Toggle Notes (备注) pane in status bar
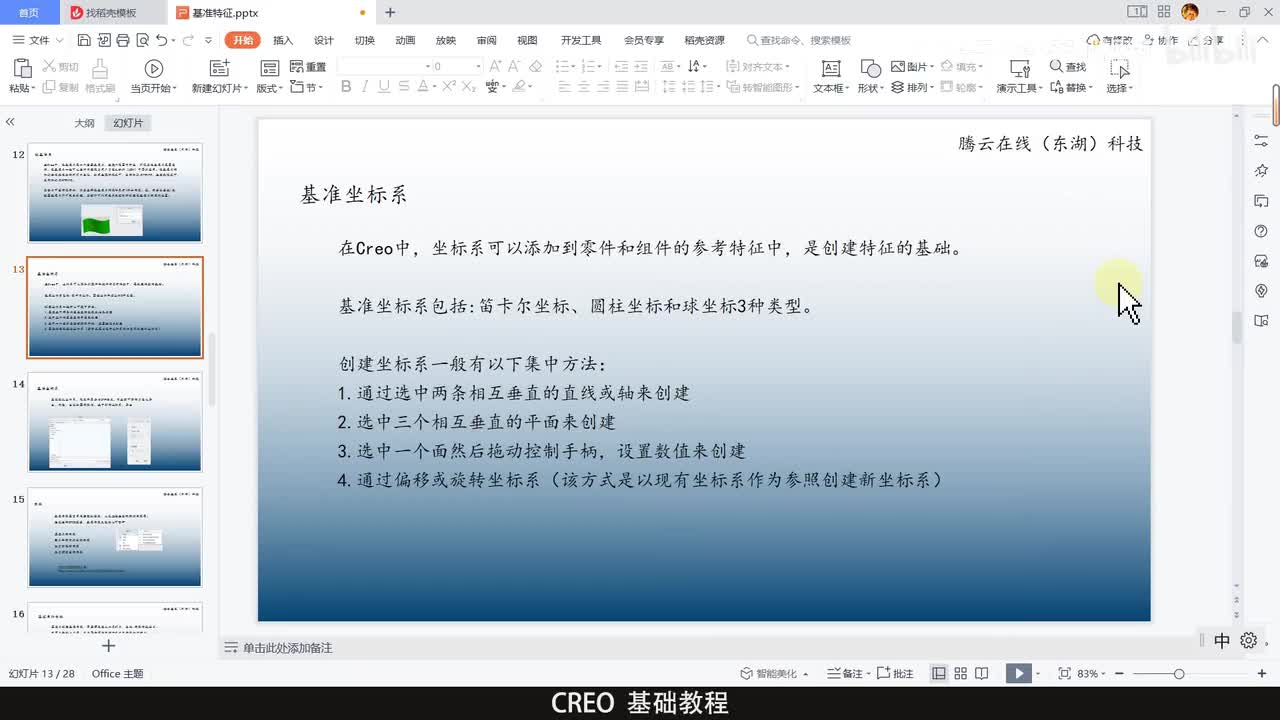The height and width of the screenshot is (720, 1280). pos(845,673)
